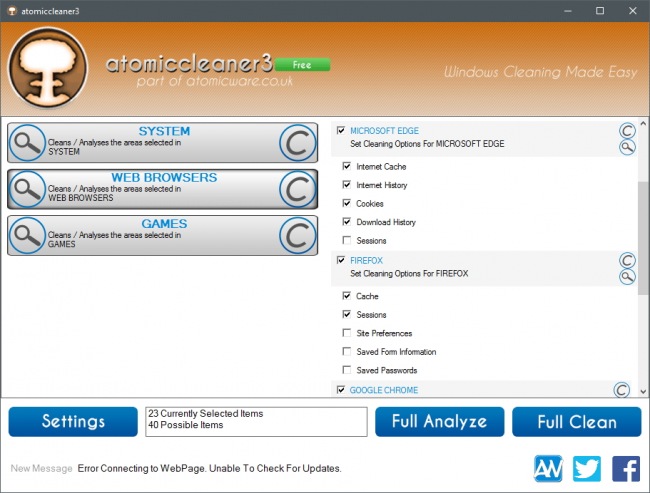The image size is (650, 493).
Task: Run Full Analyze
Action: [x=439, y=422]
